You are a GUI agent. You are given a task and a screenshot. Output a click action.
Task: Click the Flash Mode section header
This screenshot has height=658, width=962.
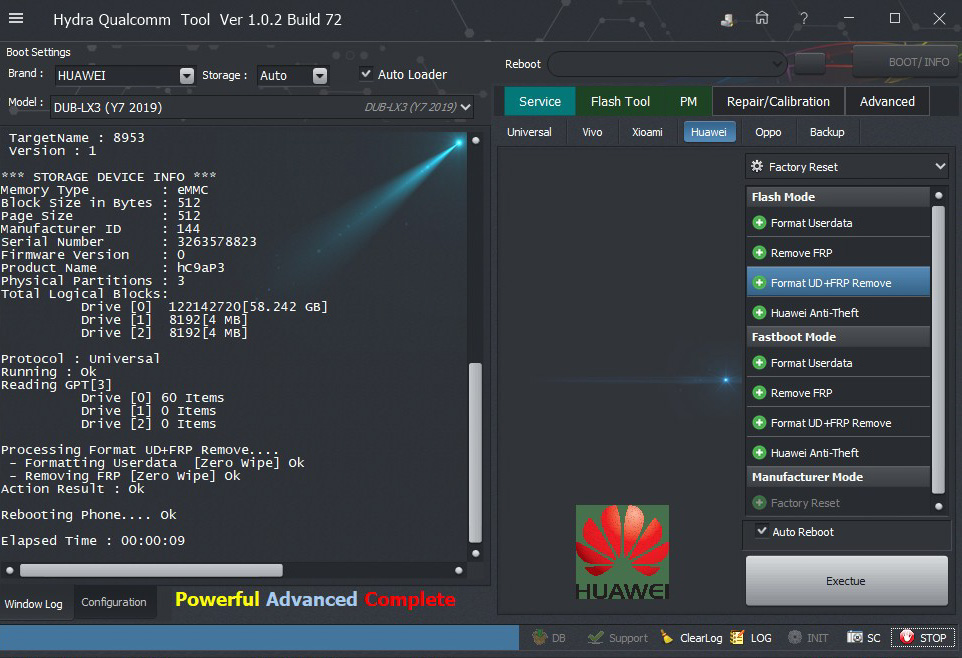838,197
